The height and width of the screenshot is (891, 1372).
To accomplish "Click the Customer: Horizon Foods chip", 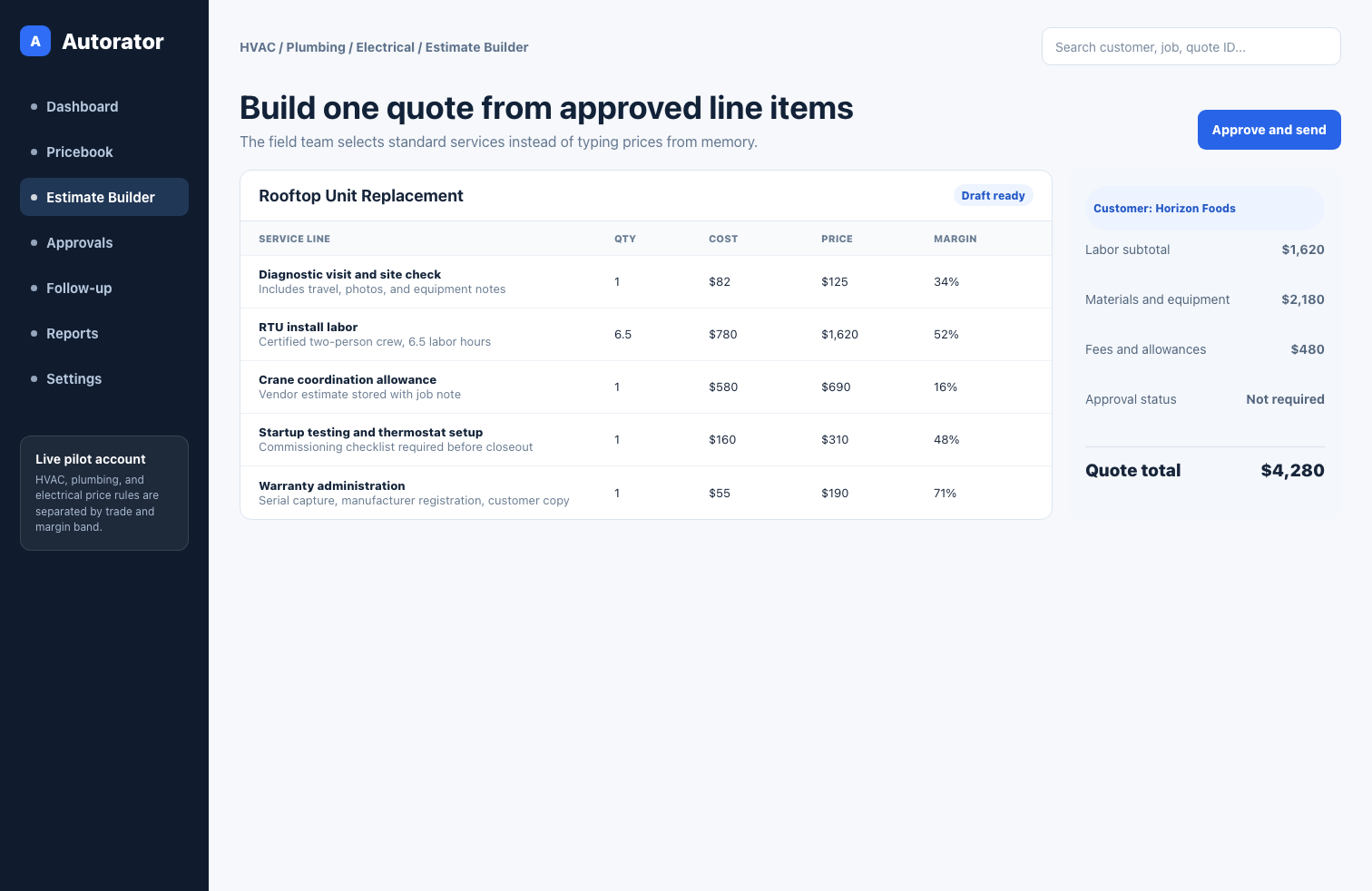I will tap(1204, 208).
